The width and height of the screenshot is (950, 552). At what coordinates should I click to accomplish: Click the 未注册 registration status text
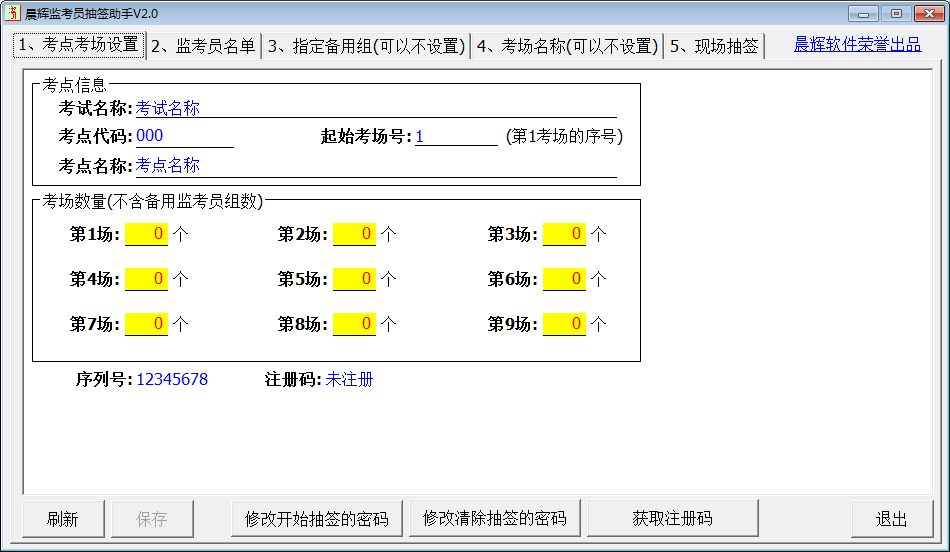349,379
